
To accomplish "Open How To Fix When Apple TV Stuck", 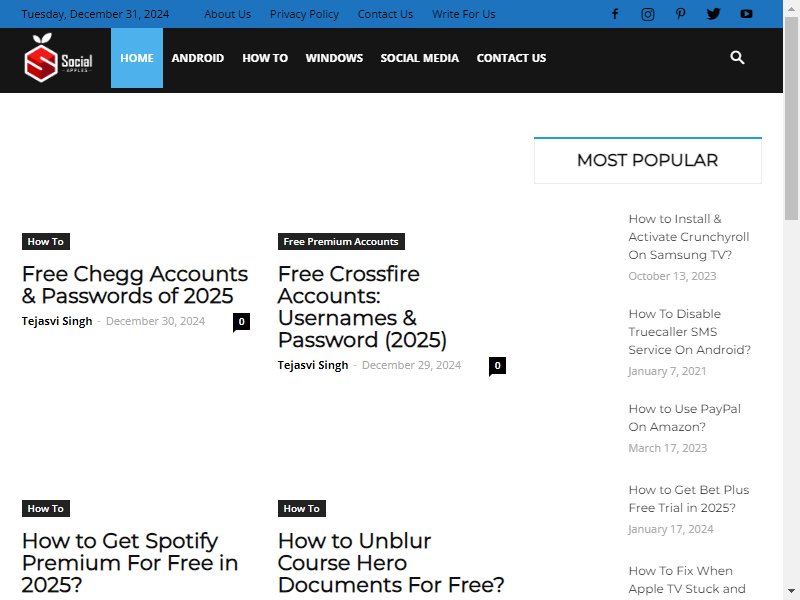I will point(687,580).
